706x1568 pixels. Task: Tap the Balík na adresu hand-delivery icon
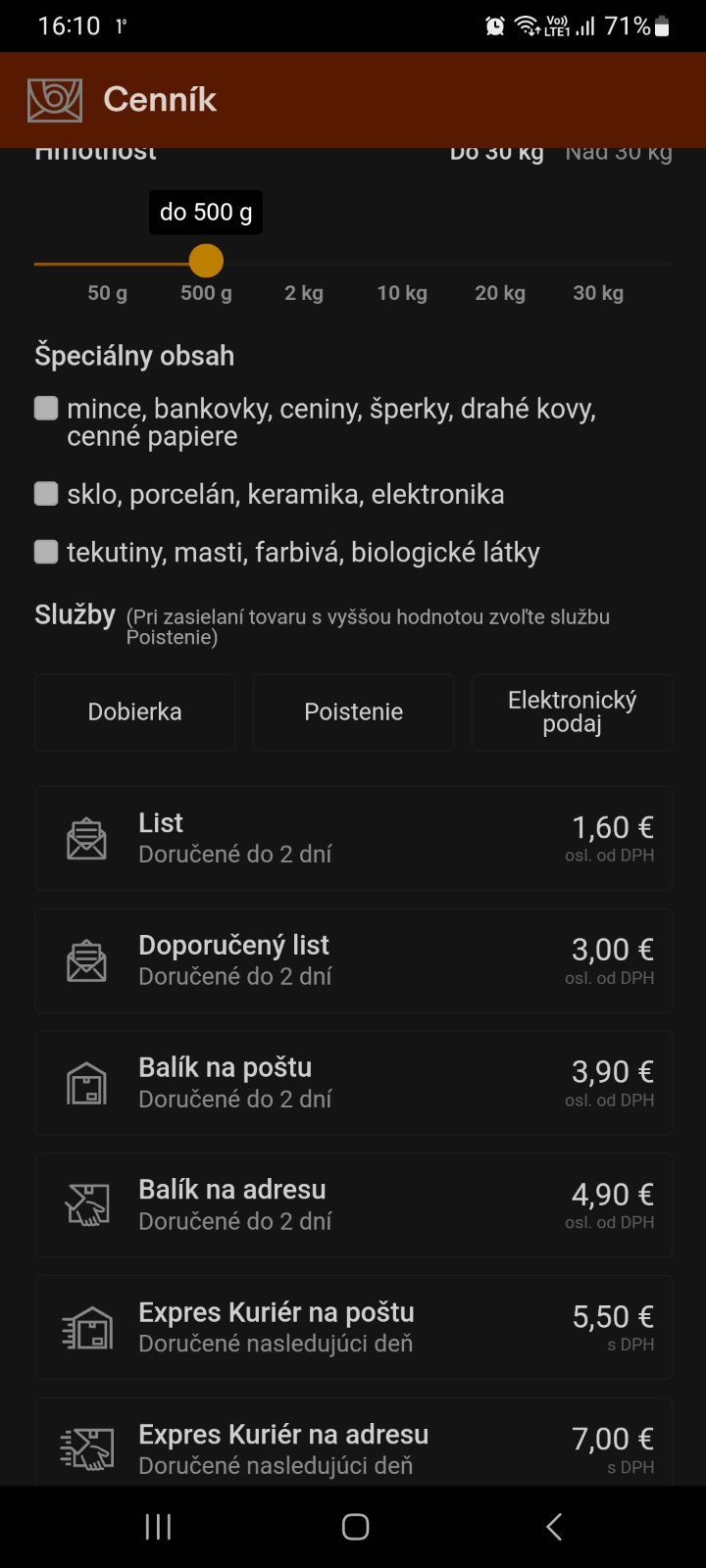click(x=86, y=1205)
